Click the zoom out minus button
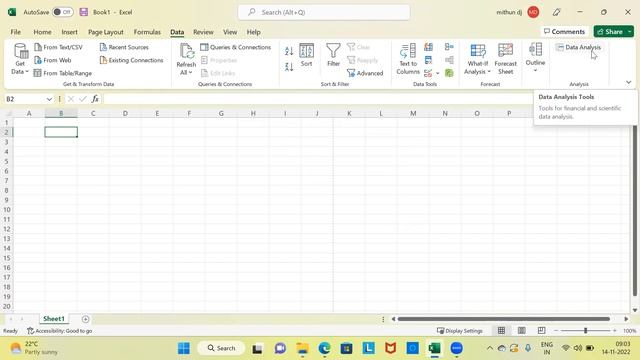This screenshot has height=360, width=640. (x=556, y=331)
